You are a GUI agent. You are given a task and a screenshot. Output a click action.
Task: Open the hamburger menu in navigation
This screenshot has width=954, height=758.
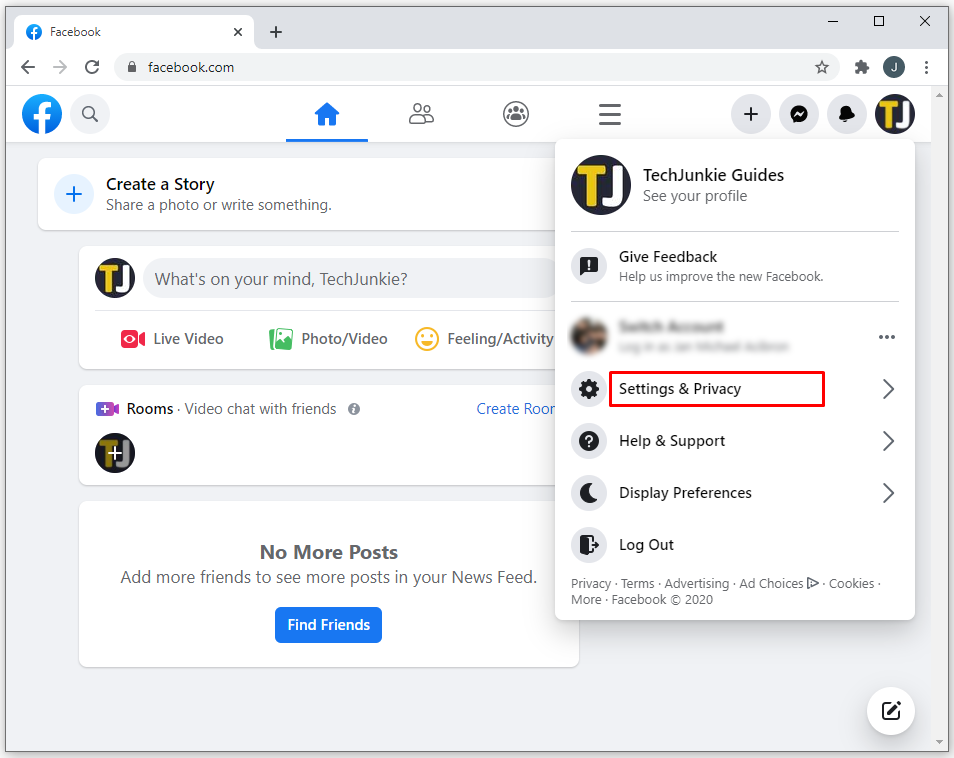(610, 114)
